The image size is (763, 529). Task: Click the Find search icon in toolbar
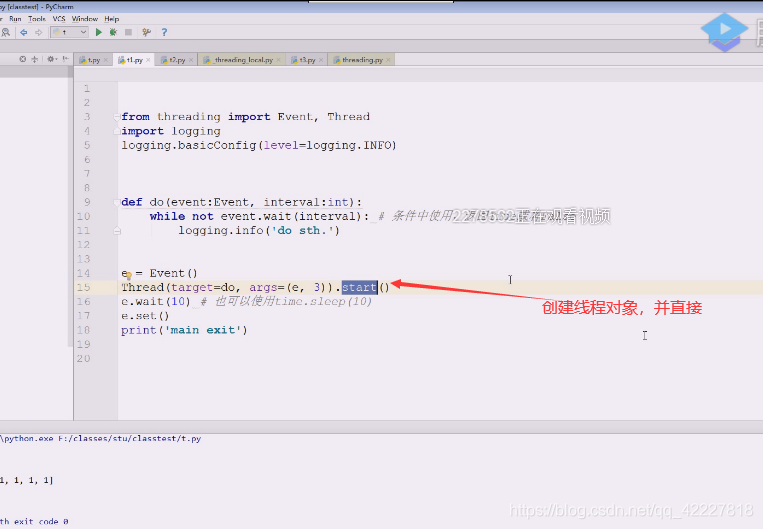pos(5,33)
